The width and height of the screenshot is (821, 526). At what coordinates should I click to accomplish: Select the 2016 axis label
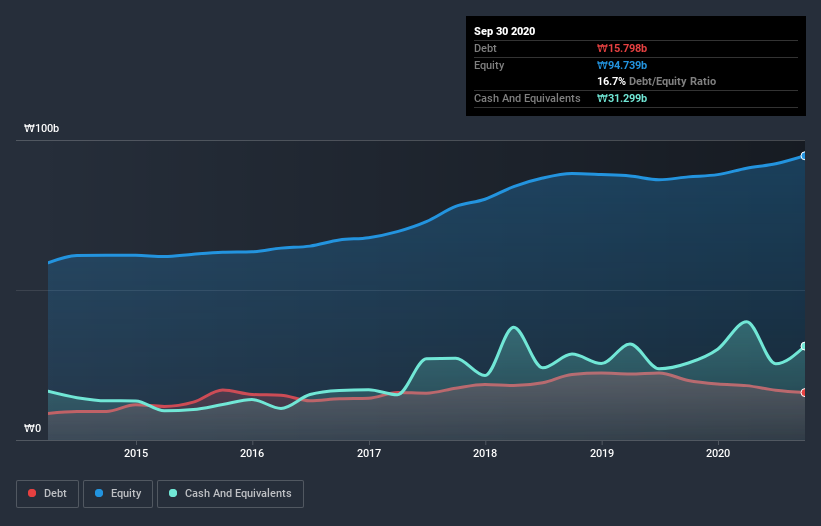tap(252, 453)
